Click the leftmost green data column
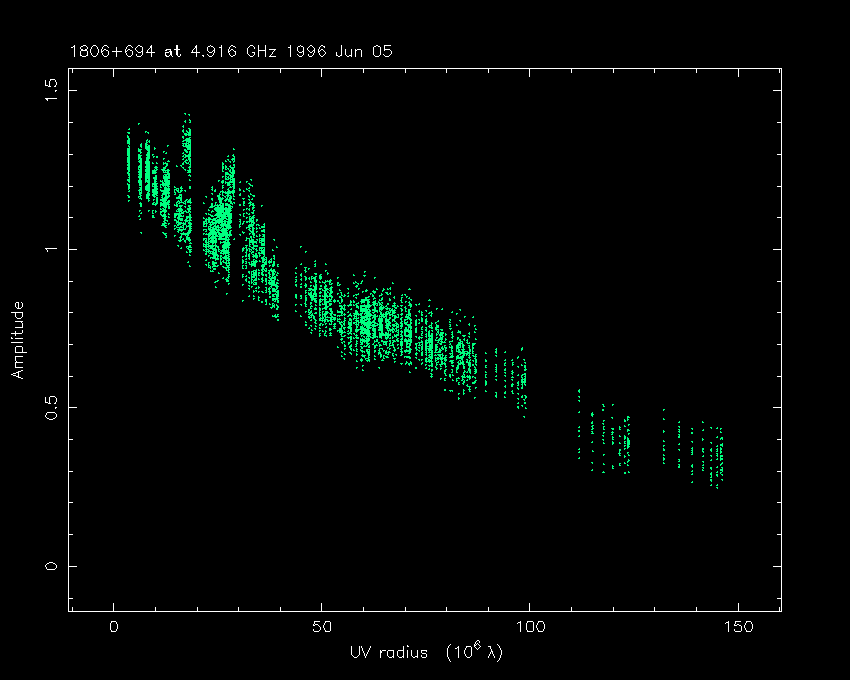Viewport: 850px width, 680px height. 128,165
